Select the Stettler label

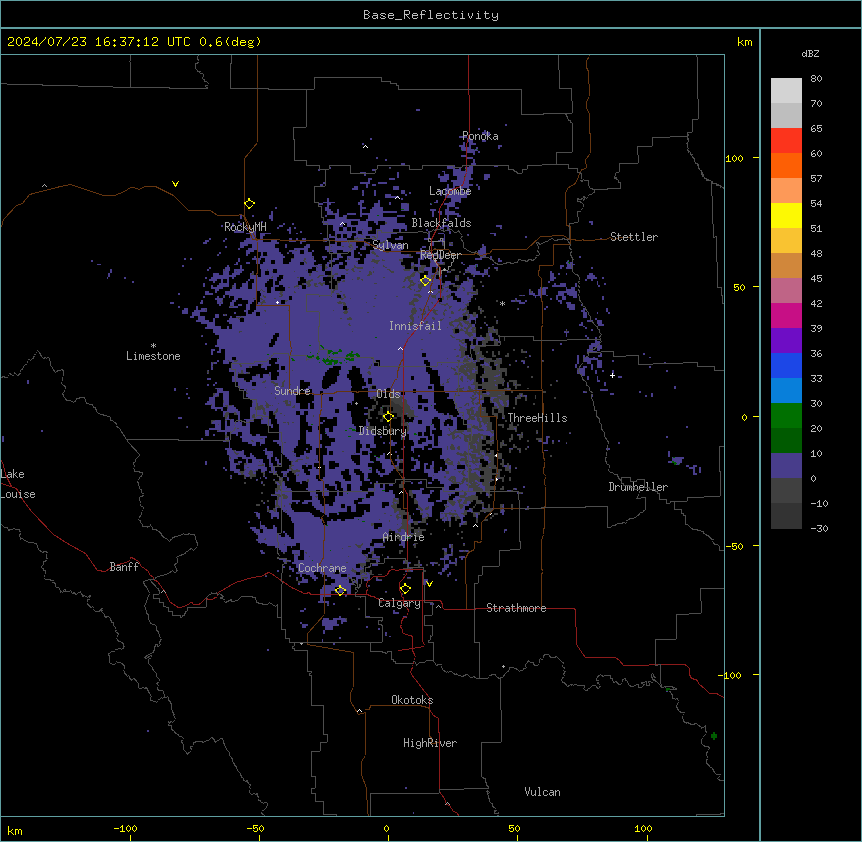[x=634, y=237]
